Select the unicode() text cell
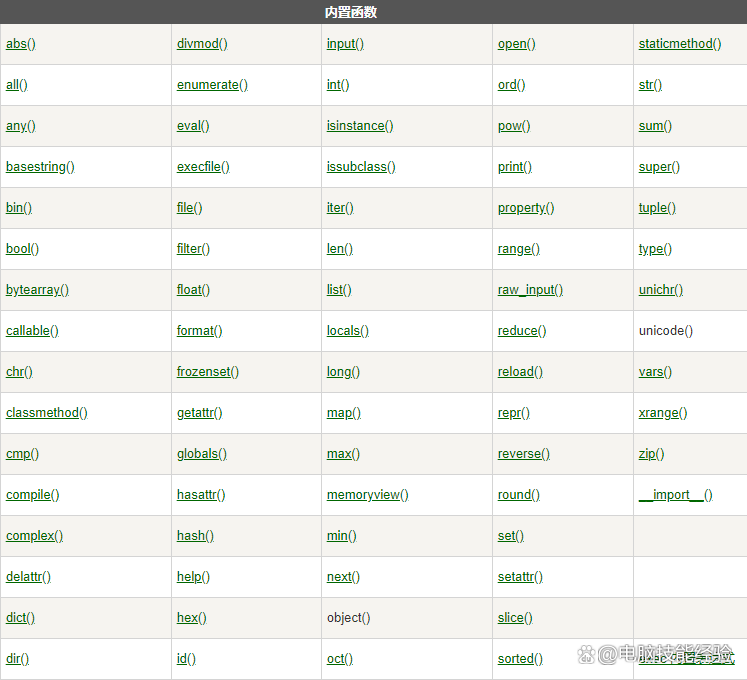Image resolution: width=747 pixels, height=680 pixels. pyautogui.click(x=666, y=331)
